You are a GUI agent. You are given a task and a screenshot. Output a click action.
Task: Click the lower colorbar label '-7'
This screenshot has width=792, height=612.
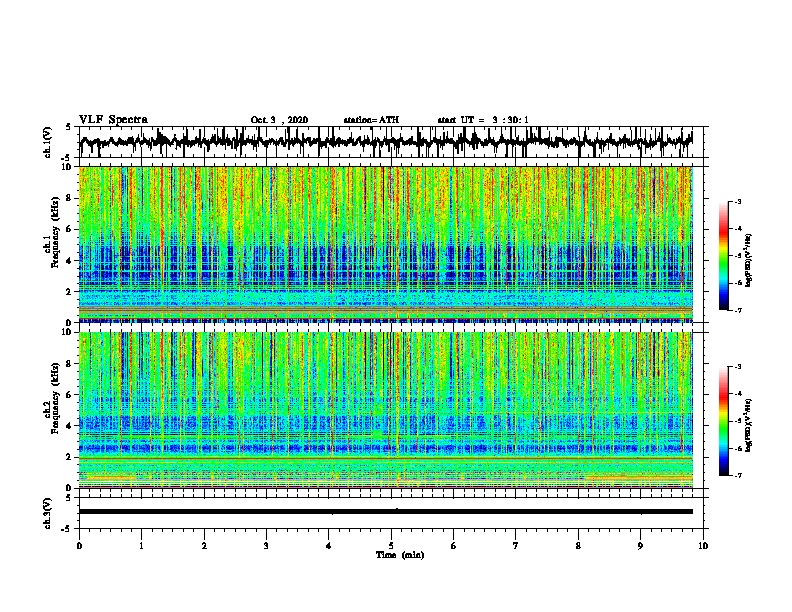(737, 475)
